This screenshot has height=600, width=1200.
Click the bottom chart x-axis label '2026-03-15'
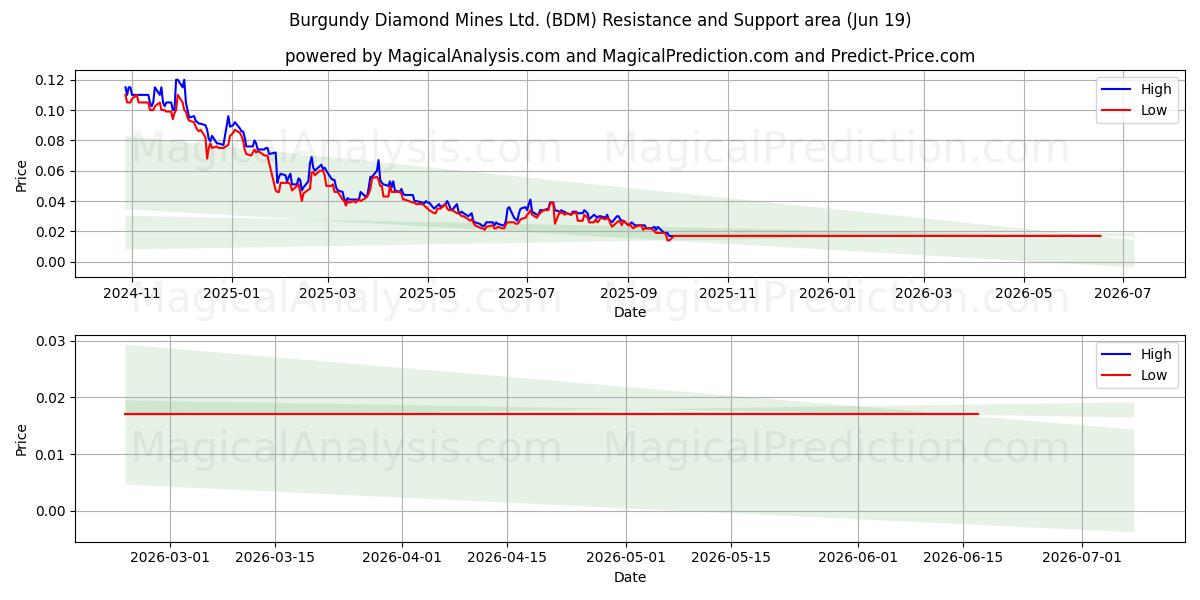point(276,560)
